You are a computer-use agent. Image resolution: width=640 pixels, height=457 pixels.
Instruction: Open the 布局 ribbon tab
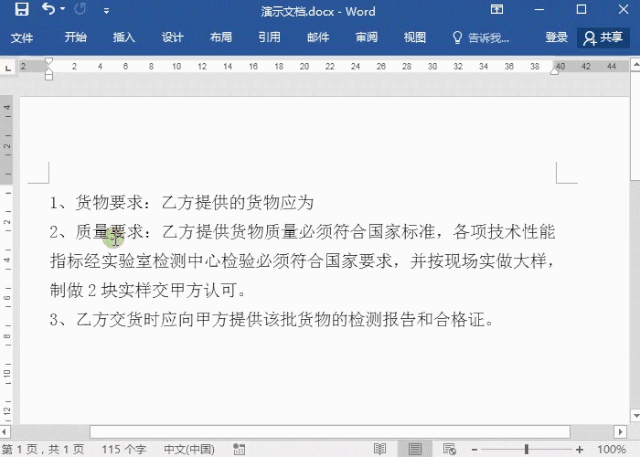tap(221, 38)
